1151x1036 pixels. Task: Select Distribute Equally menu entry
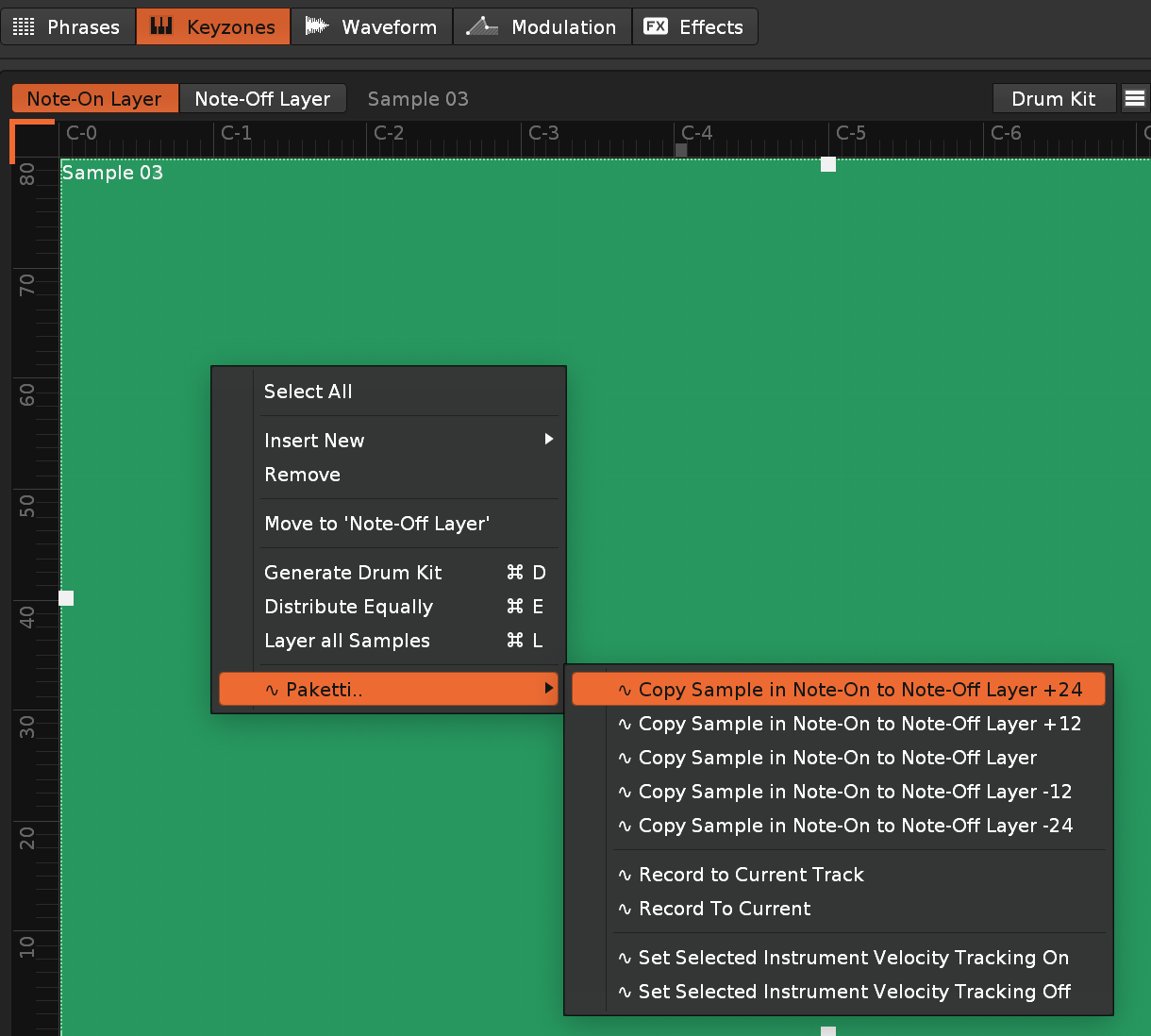point(348,607)
